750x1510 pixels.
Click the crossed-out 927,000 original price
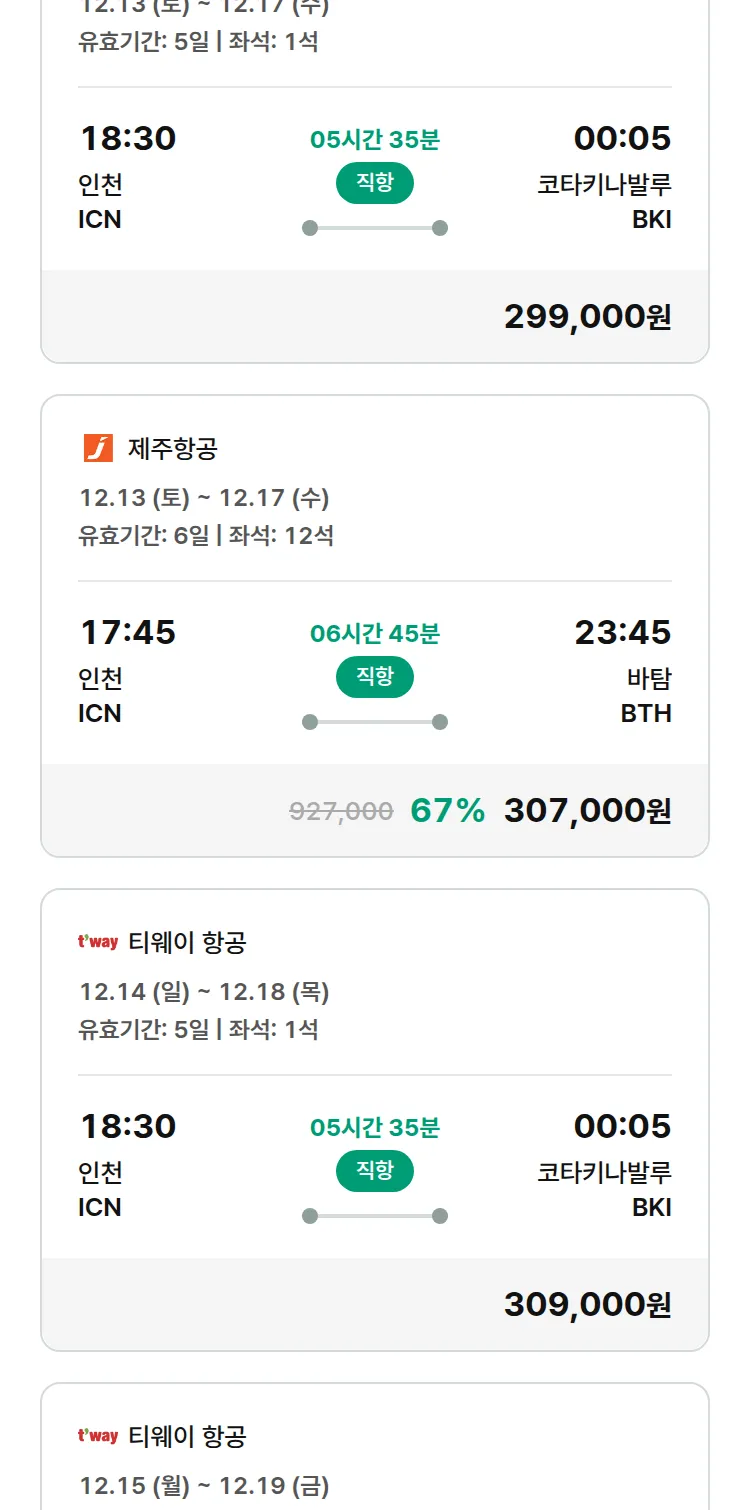341,811
